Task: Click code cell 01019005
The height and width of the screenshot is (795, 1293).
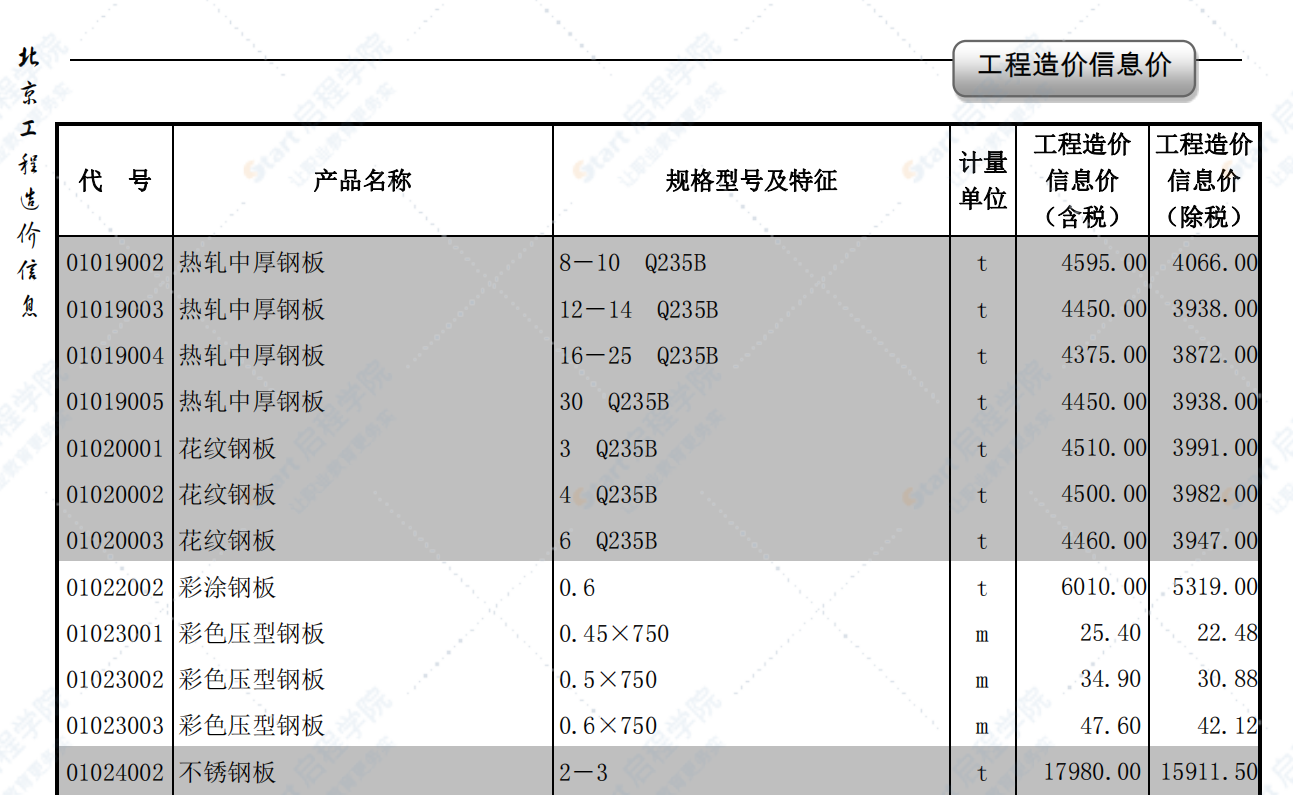Action: click(x=115, y=402)
